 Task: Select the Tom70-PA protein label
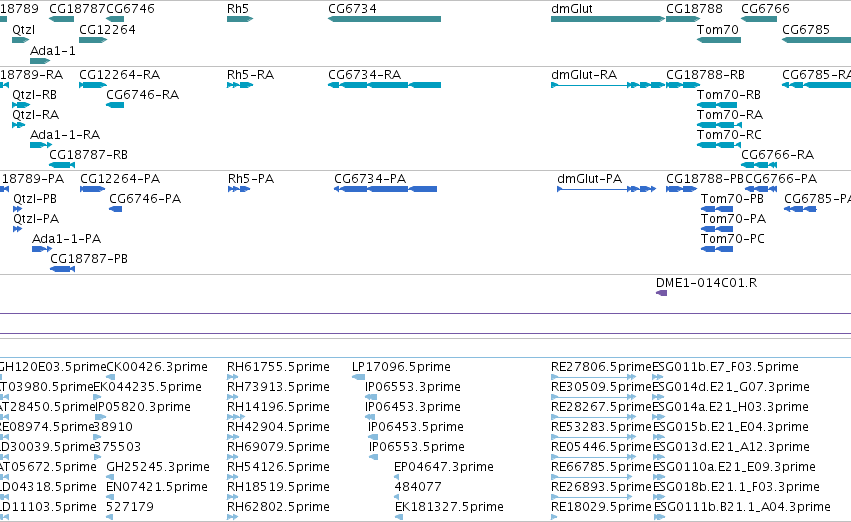pos(733,219)
